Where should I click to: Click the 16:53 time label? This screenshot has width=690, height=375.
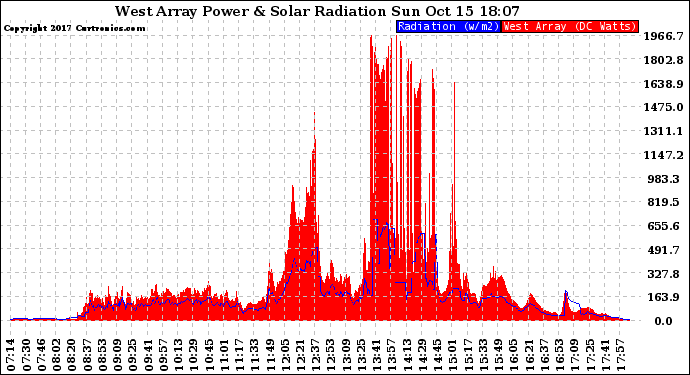pyautogui.click(x=559, y=355)
